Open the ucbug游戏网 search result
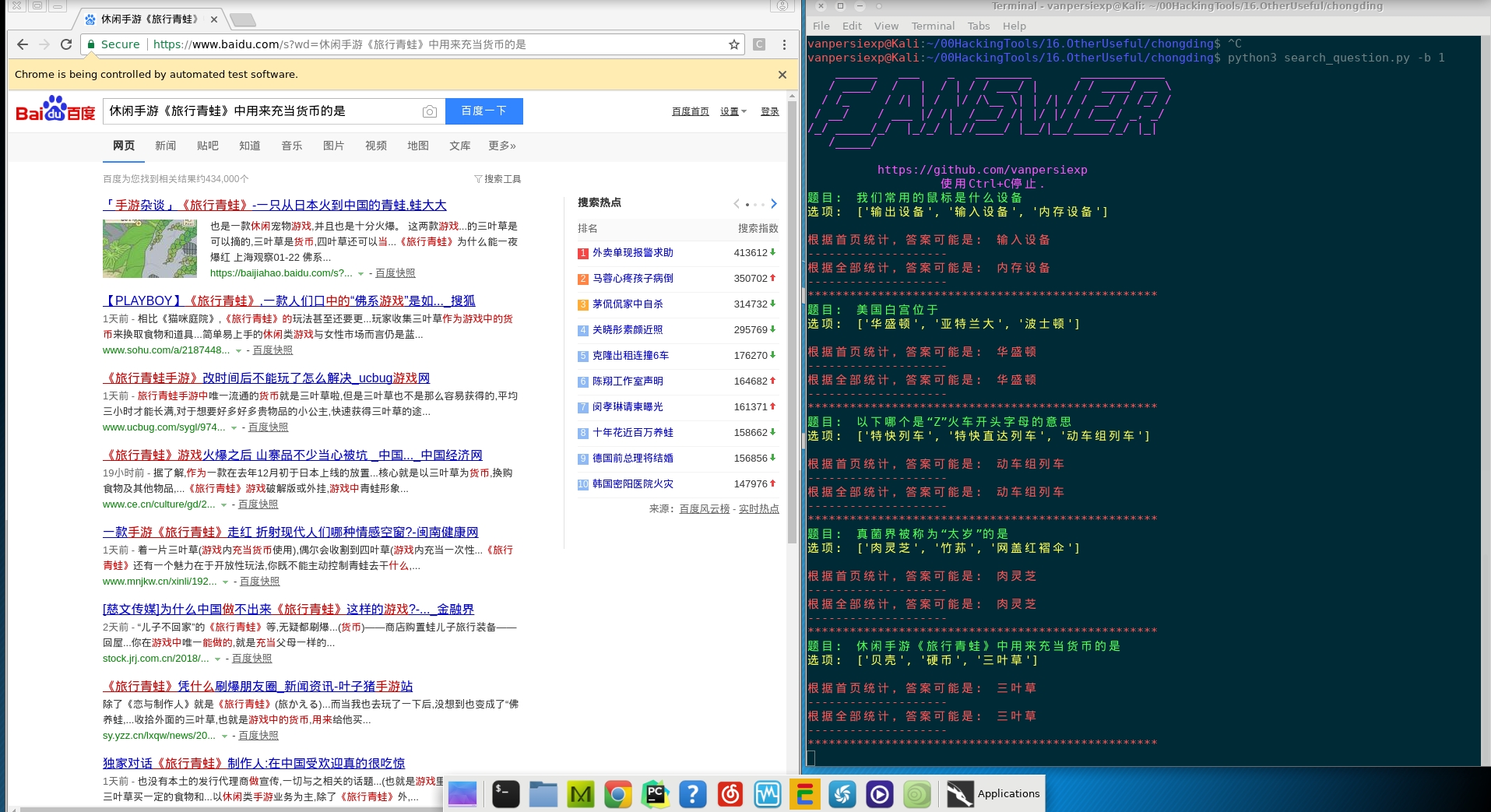Viewport: 1491px width, 812px height. pos(266,378)
